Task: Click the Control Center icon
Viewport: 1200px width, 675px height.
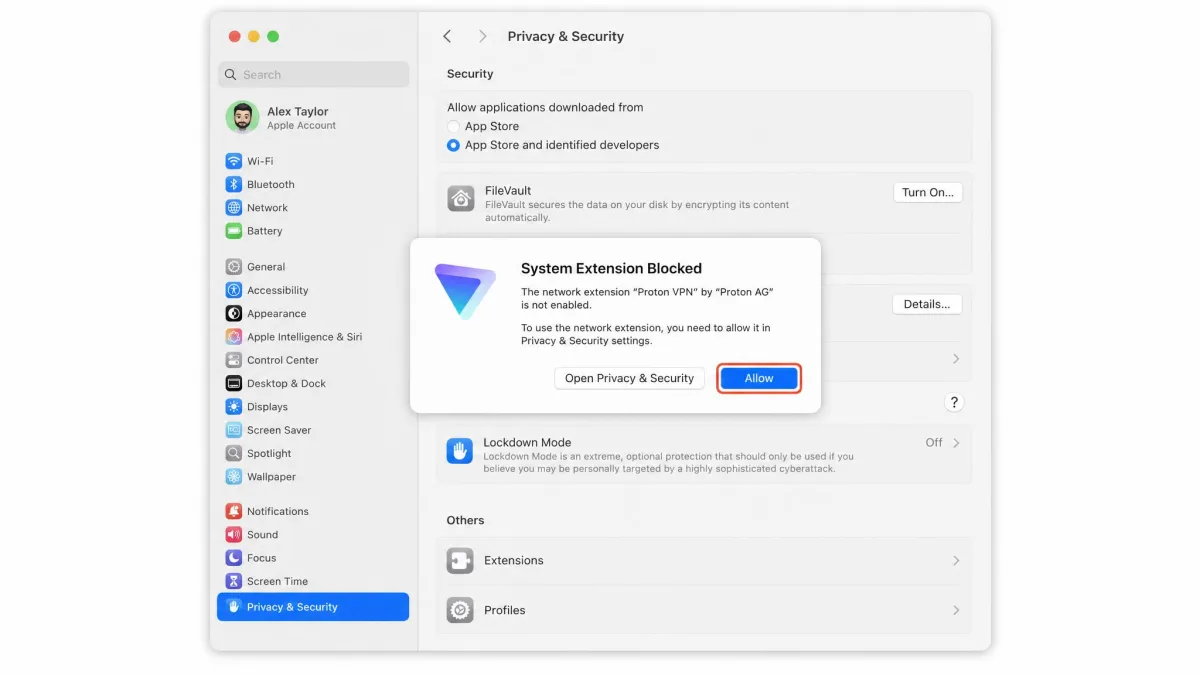Action: (x=233, y=360)
